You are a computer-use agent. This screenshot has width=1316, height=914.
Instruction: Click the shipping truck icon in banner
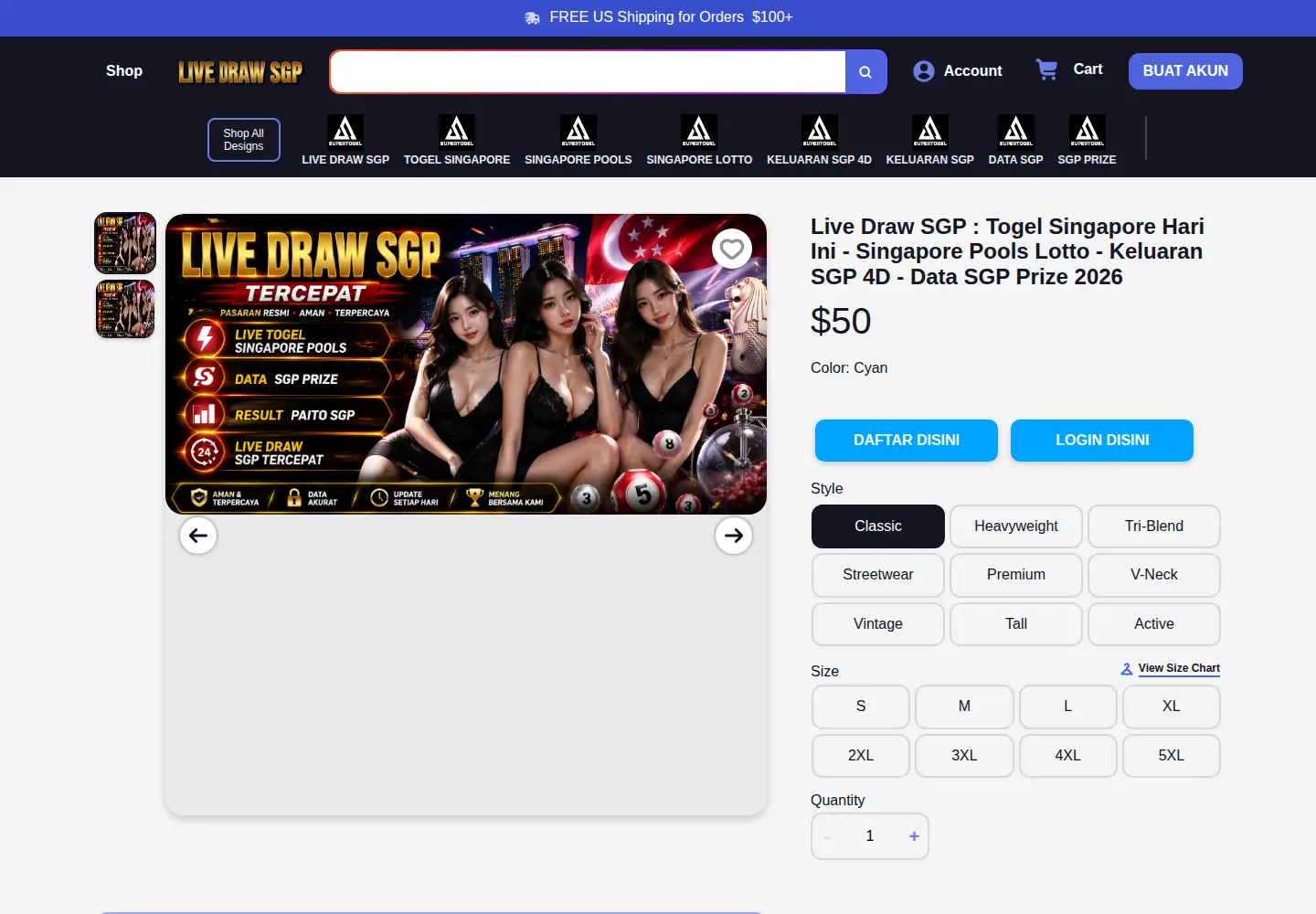click(532, 17)
